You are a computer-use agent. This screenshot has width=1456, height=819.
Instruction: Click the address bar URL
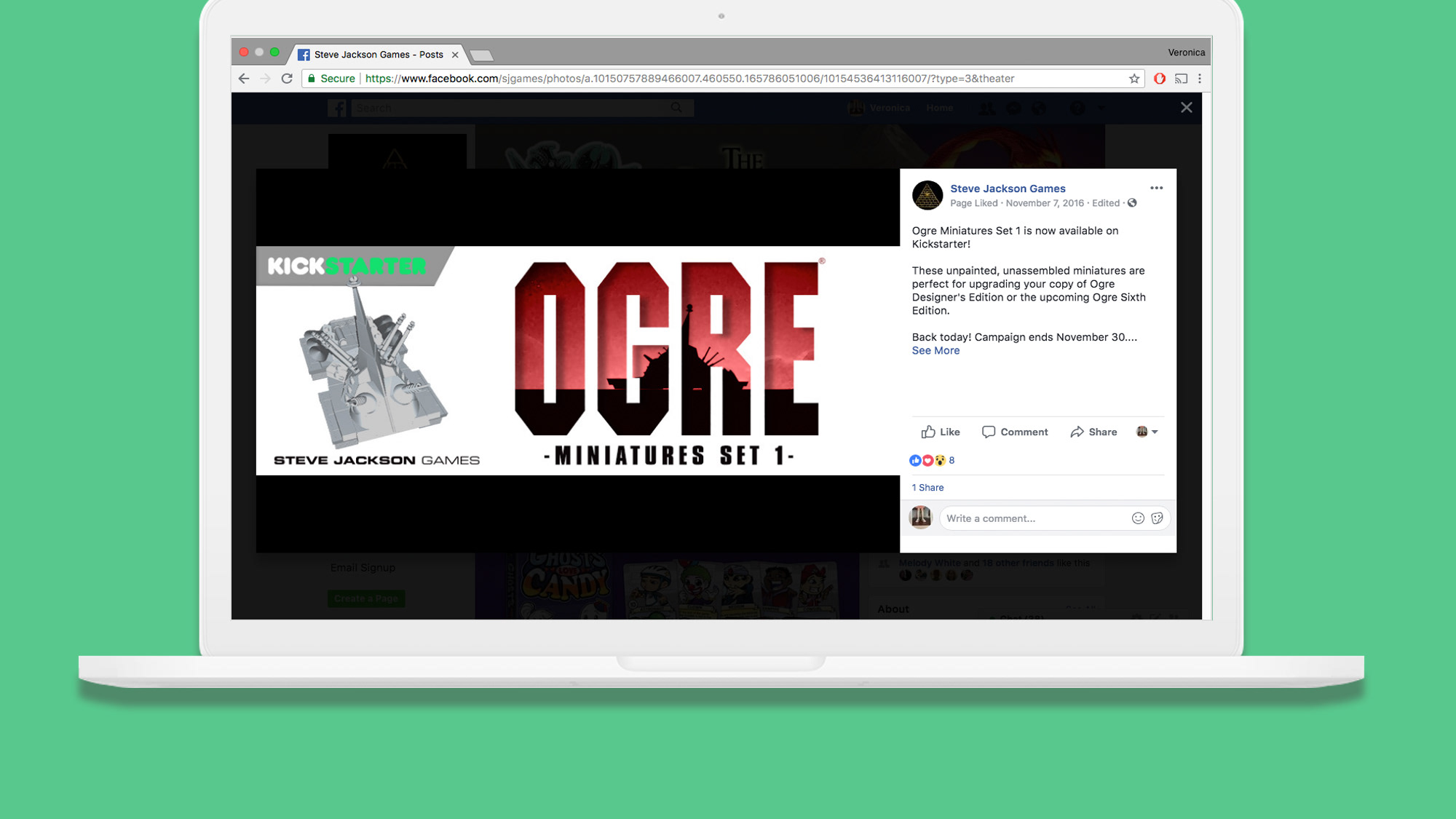pos(689,79)
